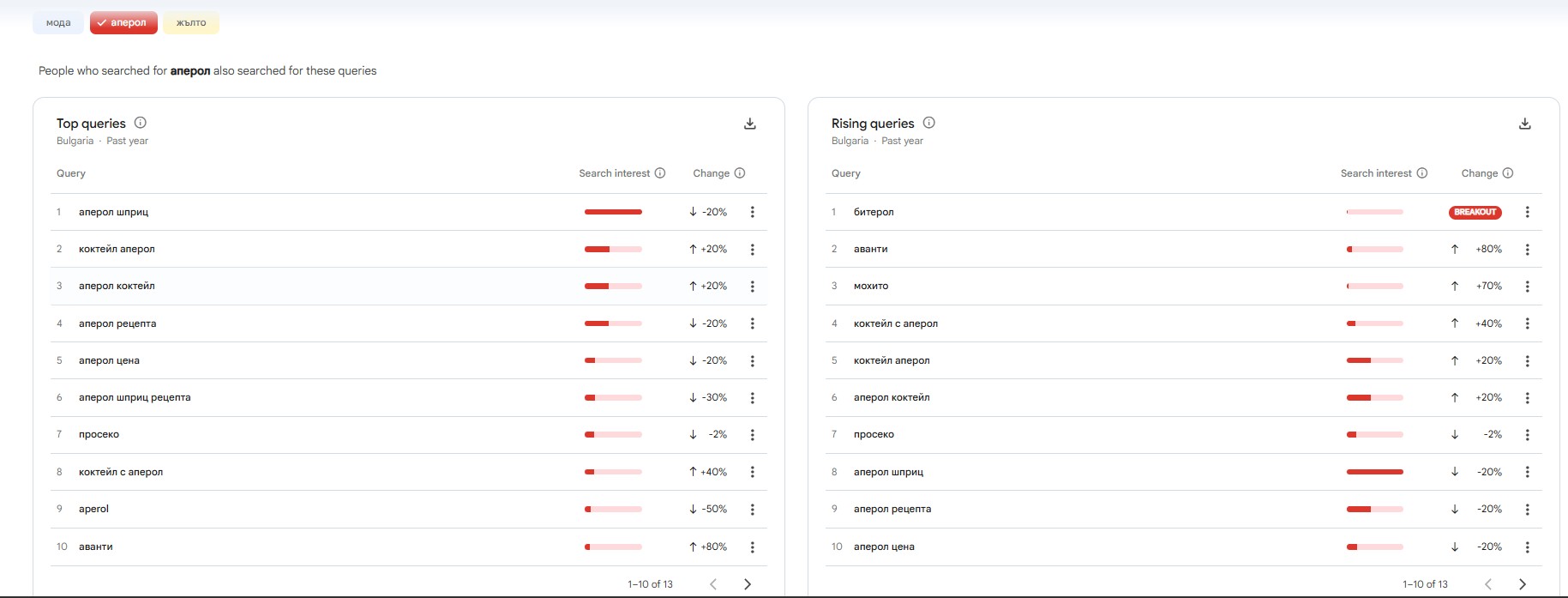The width and height of the screenshot is (1568, 598).
Task: Click 1–10 of 13 text under Rising queries
Action: 1425,584
